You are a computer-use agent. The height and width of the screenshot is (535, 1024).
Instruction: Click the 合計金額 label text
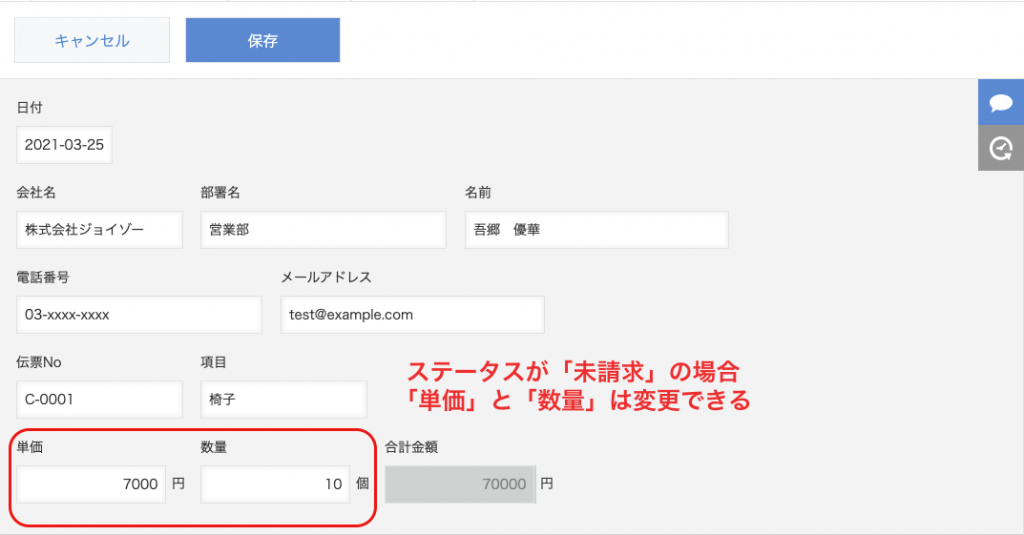(411, 447)
